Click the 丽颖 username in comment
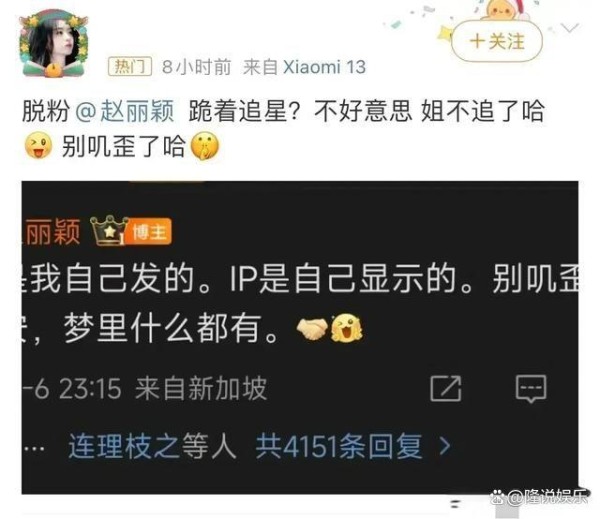 tap(52, 231)
